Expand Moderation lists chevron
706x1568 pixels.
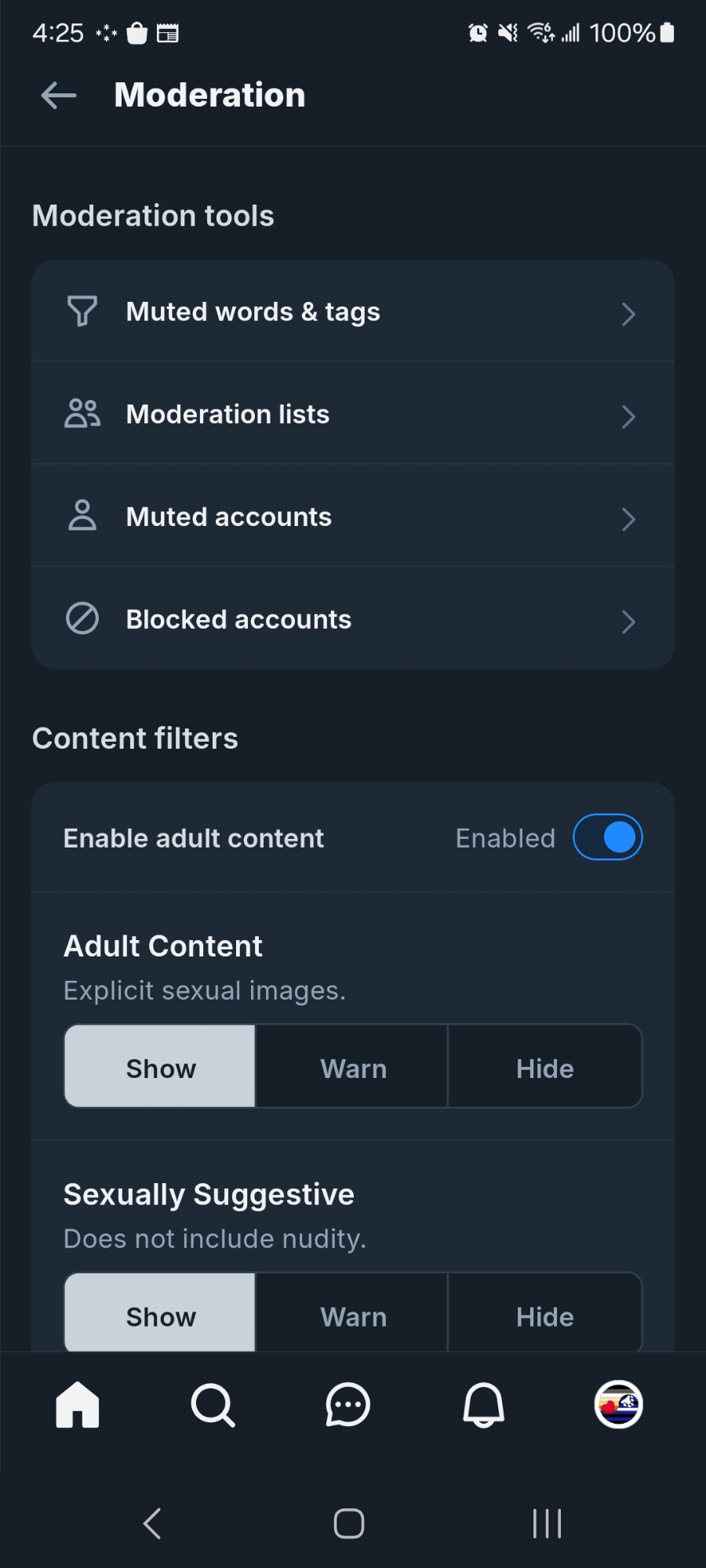click(628, 416)
